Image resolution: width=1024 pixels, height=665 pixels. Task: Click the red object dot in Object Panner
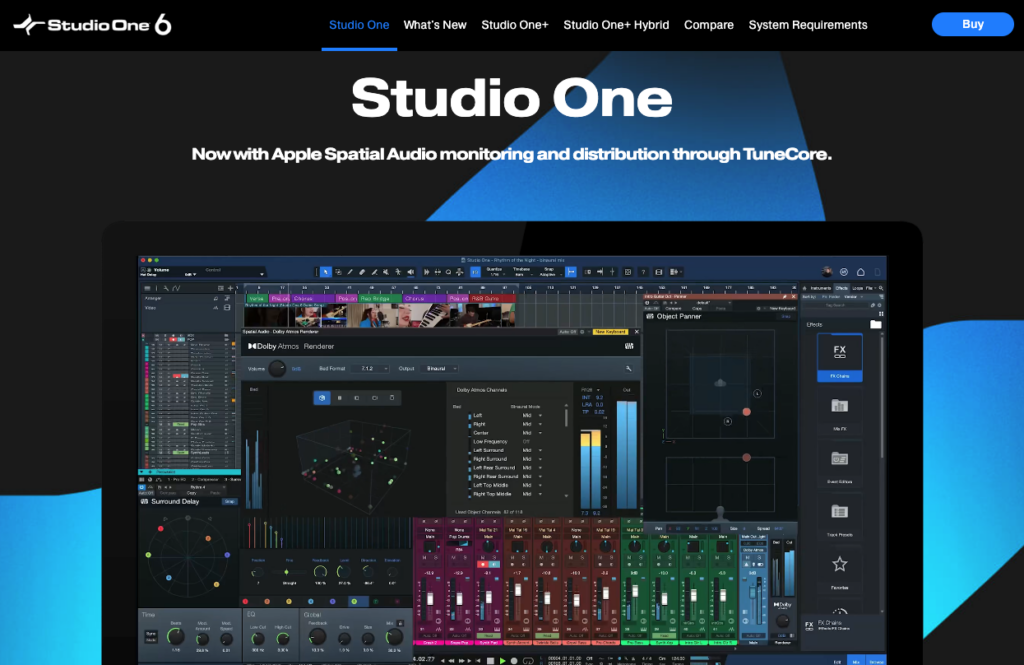coord(746,412)
